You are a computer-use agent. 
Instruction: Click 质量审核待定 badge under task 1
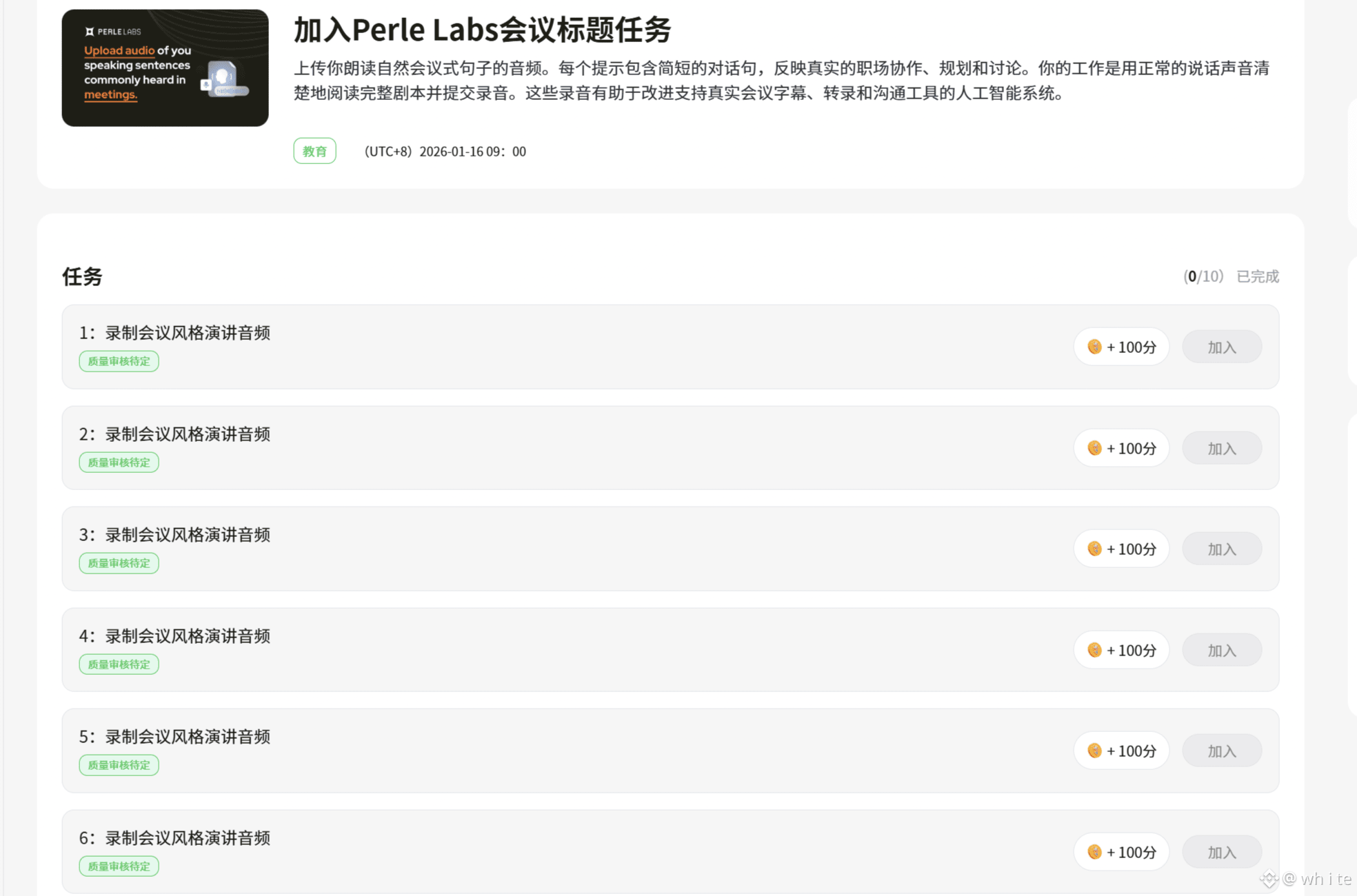(x=119, y=361)
